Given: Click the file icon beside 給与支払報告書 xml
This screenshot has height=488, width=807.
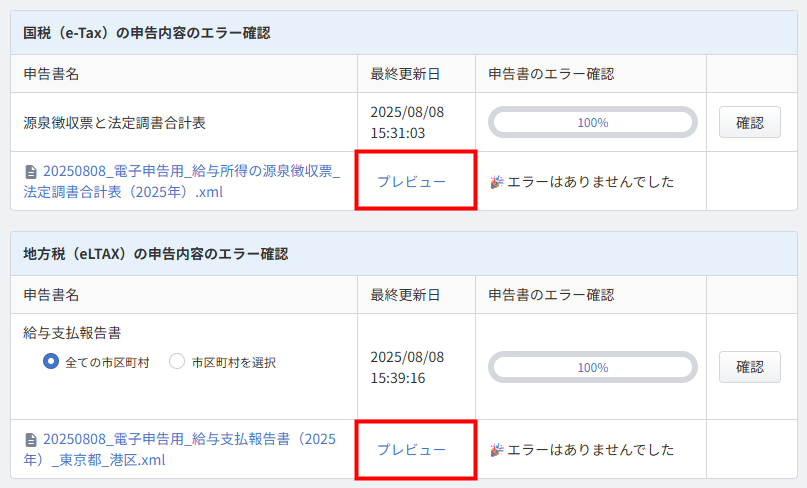Looking at the screenshot, I should (31, 440).
